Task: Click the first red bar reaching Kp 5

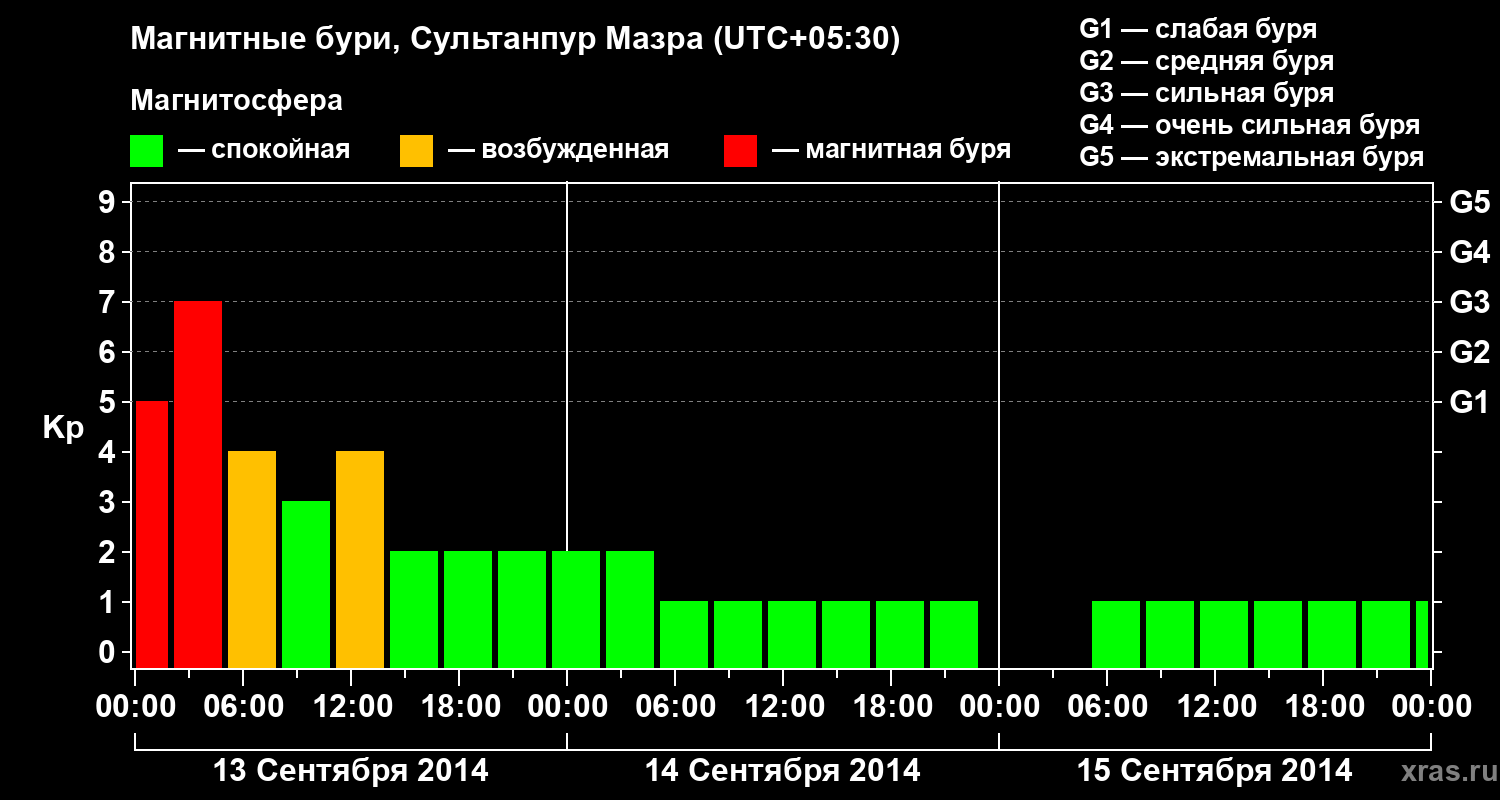Action: click(152, 534)
